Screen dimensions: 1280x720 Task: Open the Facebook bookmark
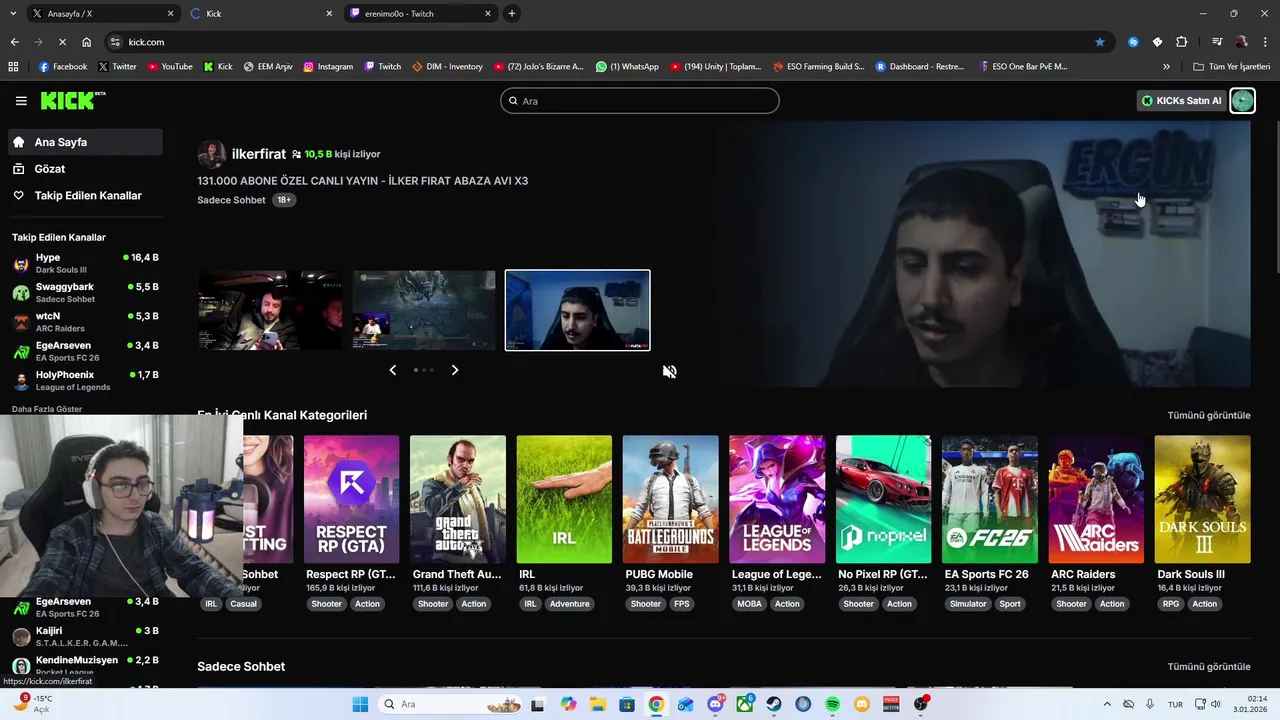click(x=62, y=67)
